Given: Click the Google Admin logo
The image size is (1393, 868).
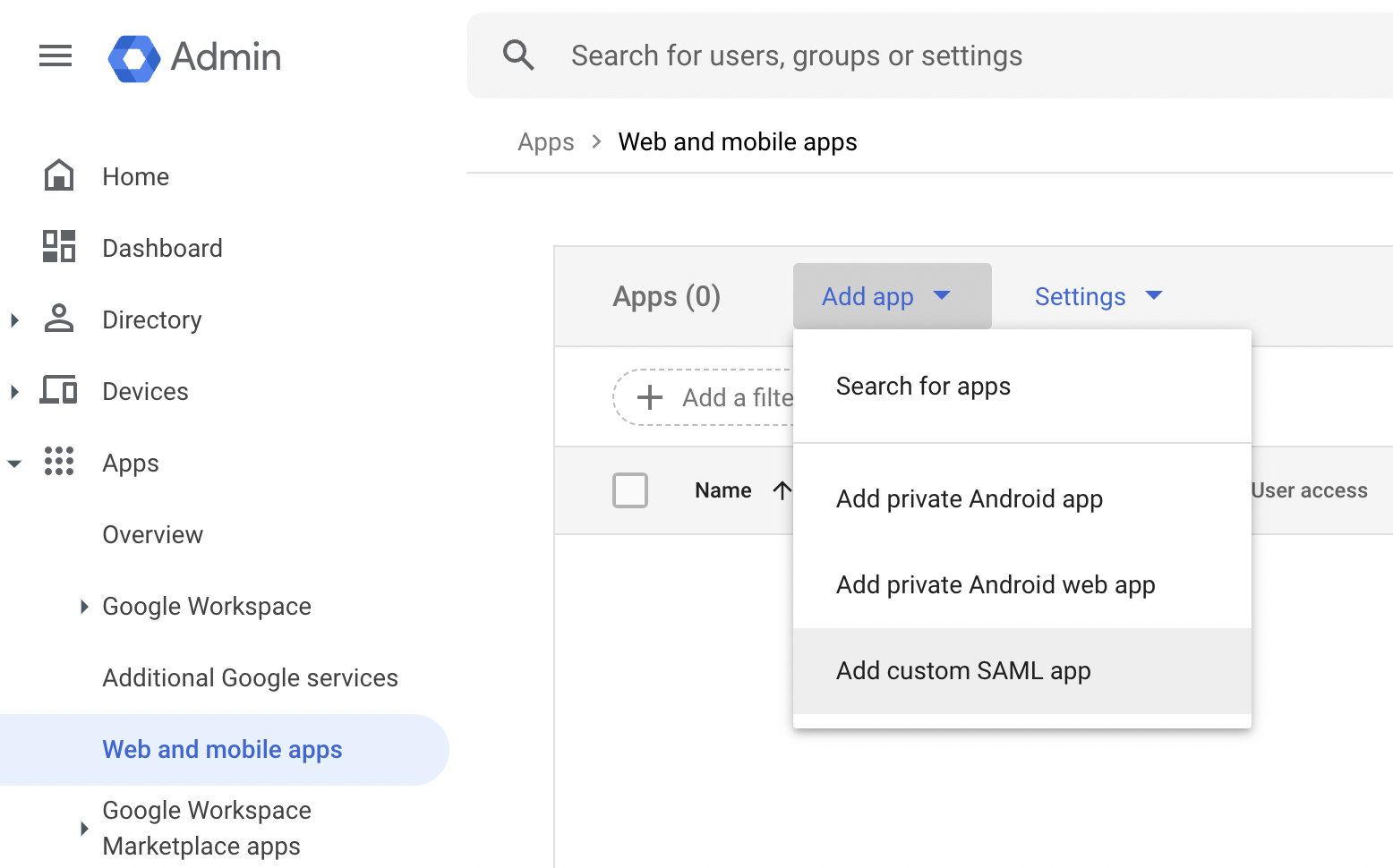Looking at the screenshot, I should coord(194,57).
